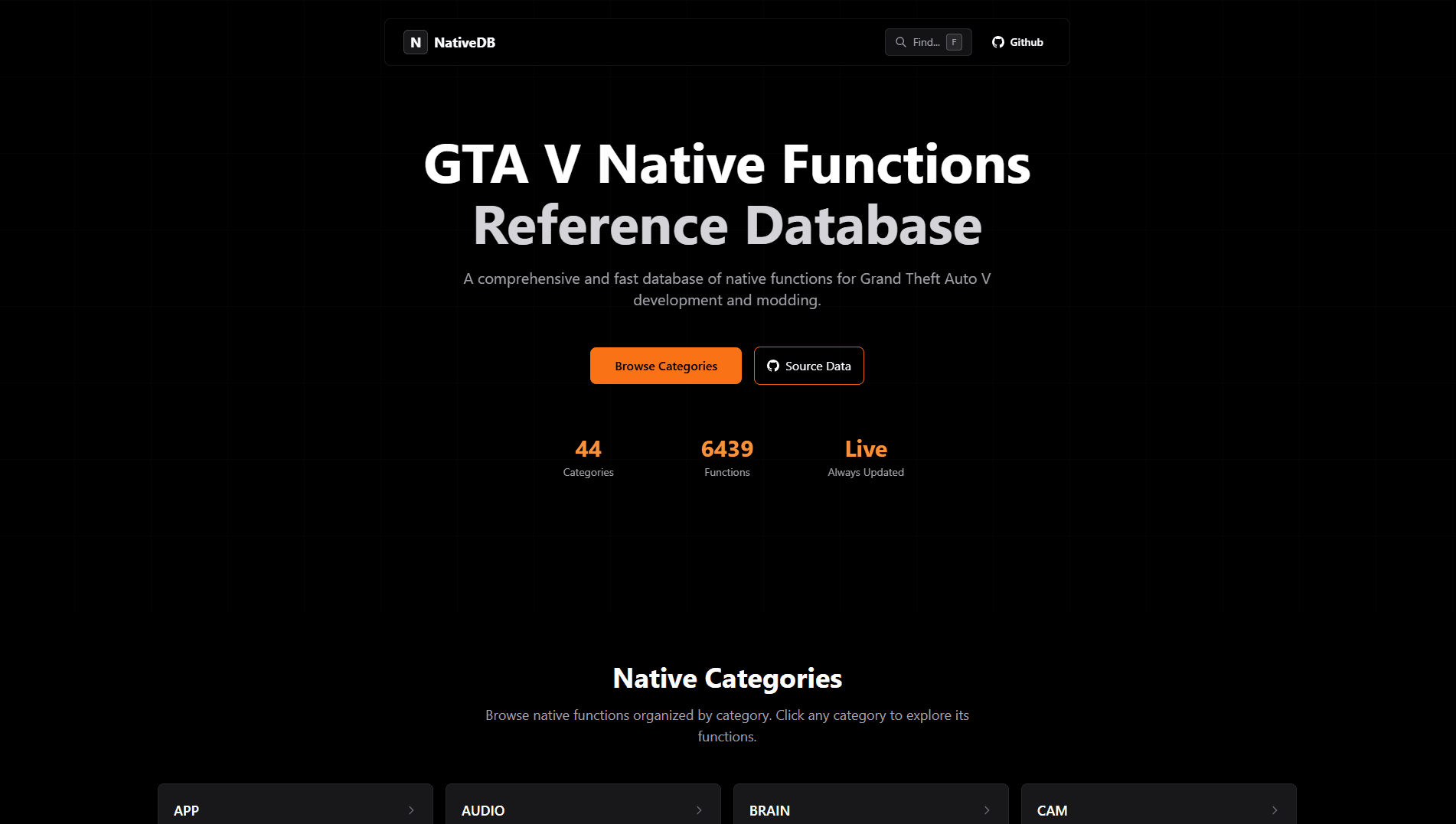Expand the BRAIN category card
This screenshot has width=1456, height=824.
pyautogui.click(x=986, y=810)
